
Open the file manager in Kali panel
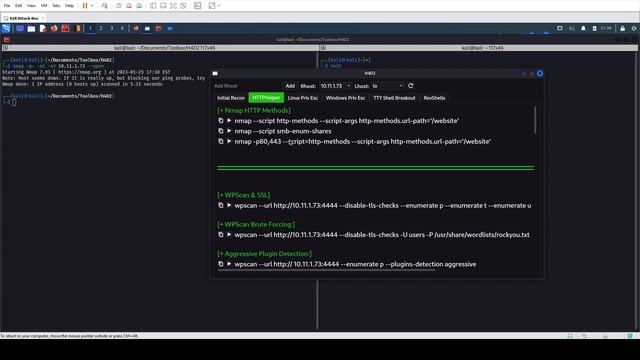pyautogui.click(x=31, y=28)
